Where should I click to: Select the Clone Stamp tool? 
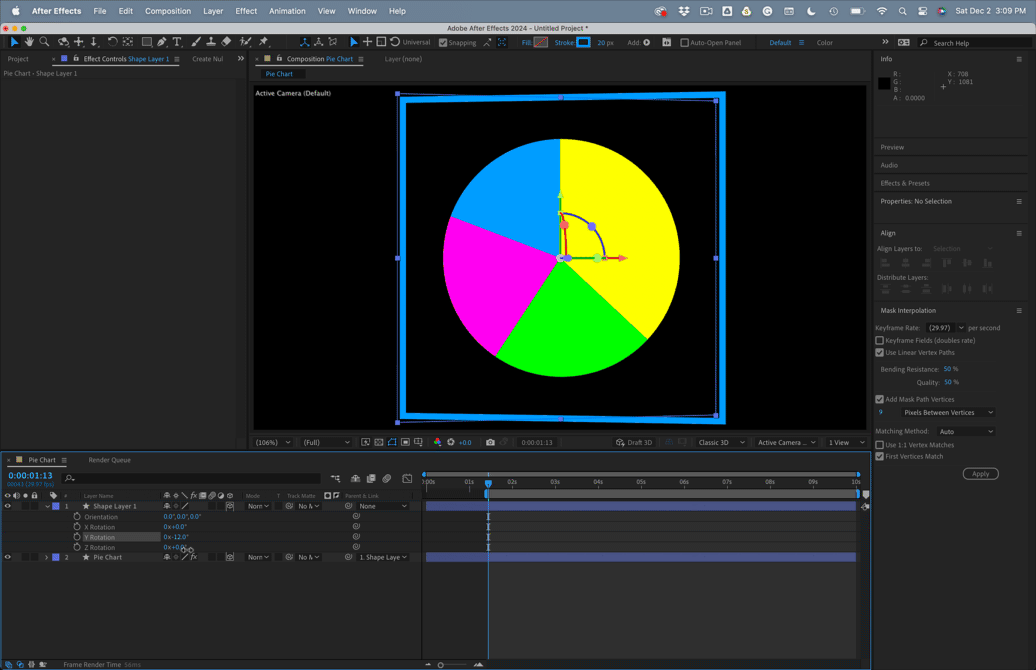[211, 42]
